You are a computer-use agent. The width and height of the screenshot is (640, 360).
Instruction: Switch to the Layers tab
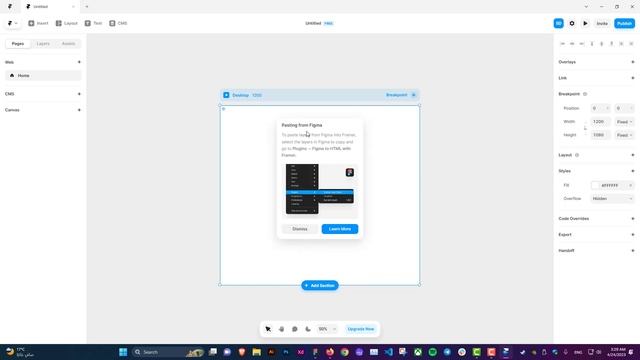coord(43,44)
